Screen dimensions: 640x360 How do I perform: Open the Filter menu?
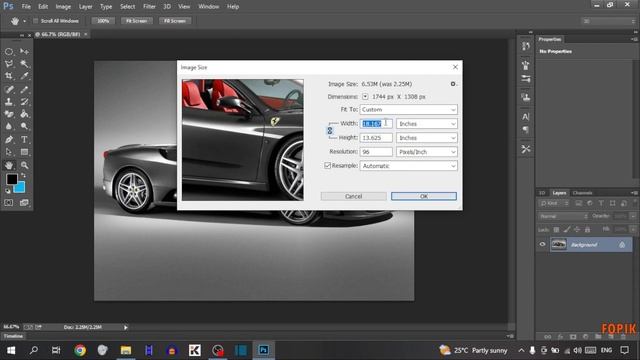[x=149, y=7]
